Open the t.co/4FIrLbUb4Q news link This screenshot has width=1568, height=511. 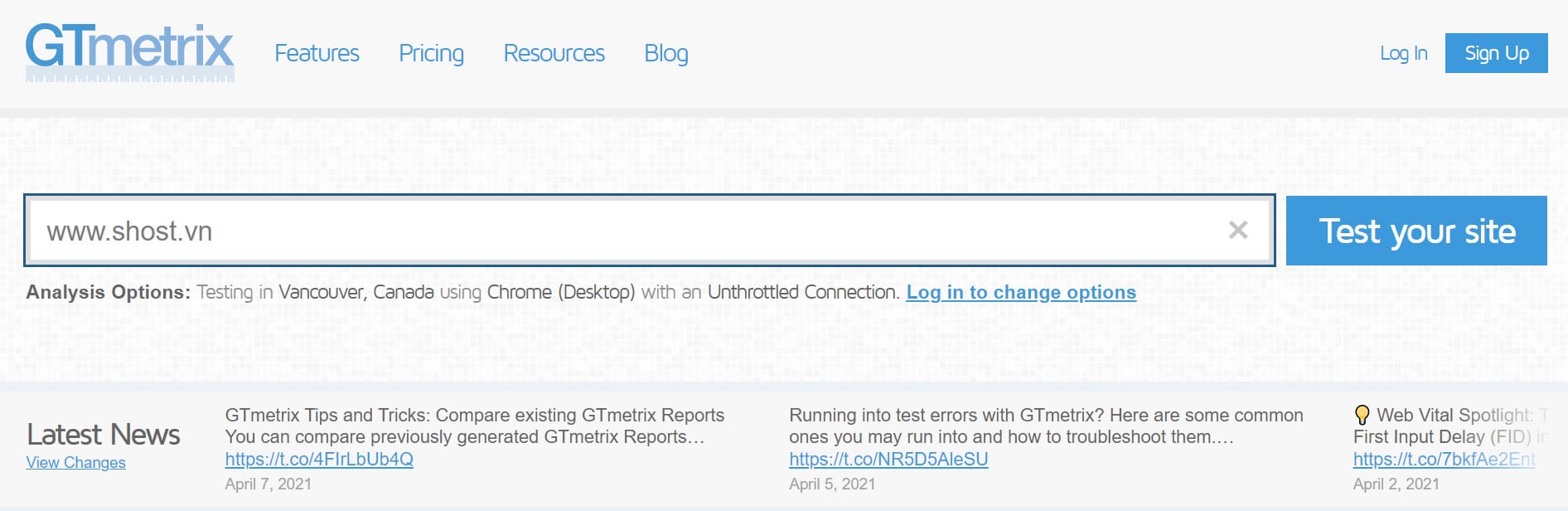[319, 459]
